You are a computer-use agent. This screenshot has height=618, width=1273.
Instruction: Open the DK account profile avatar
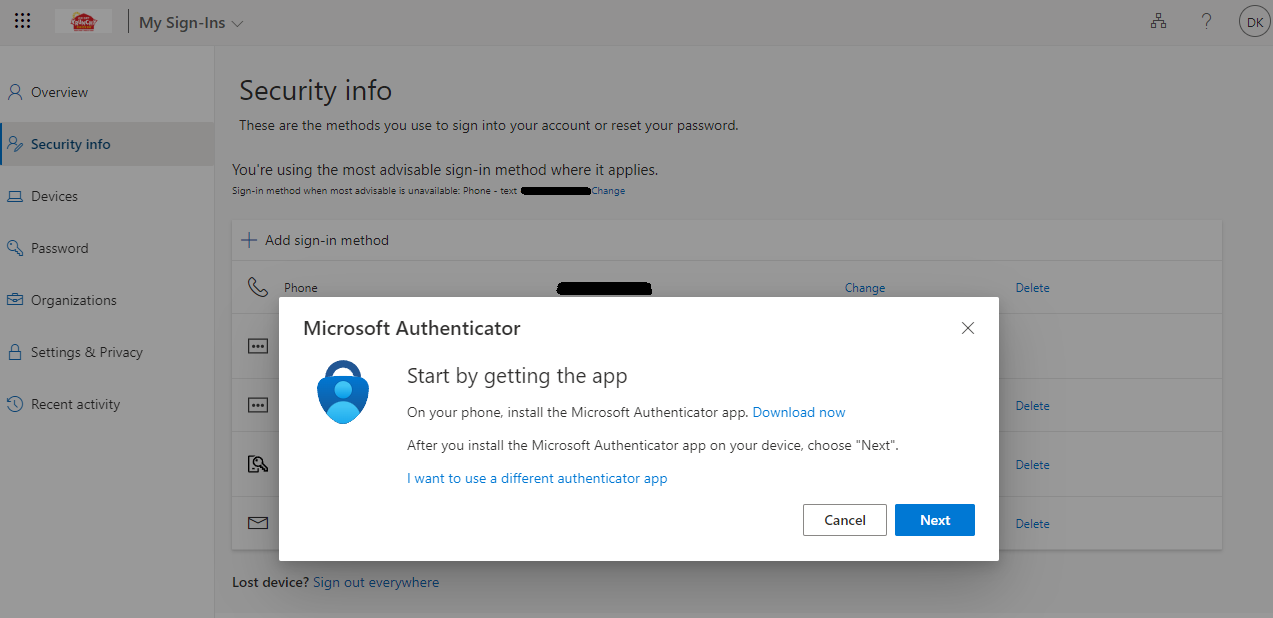click(x=1254, y=21)
